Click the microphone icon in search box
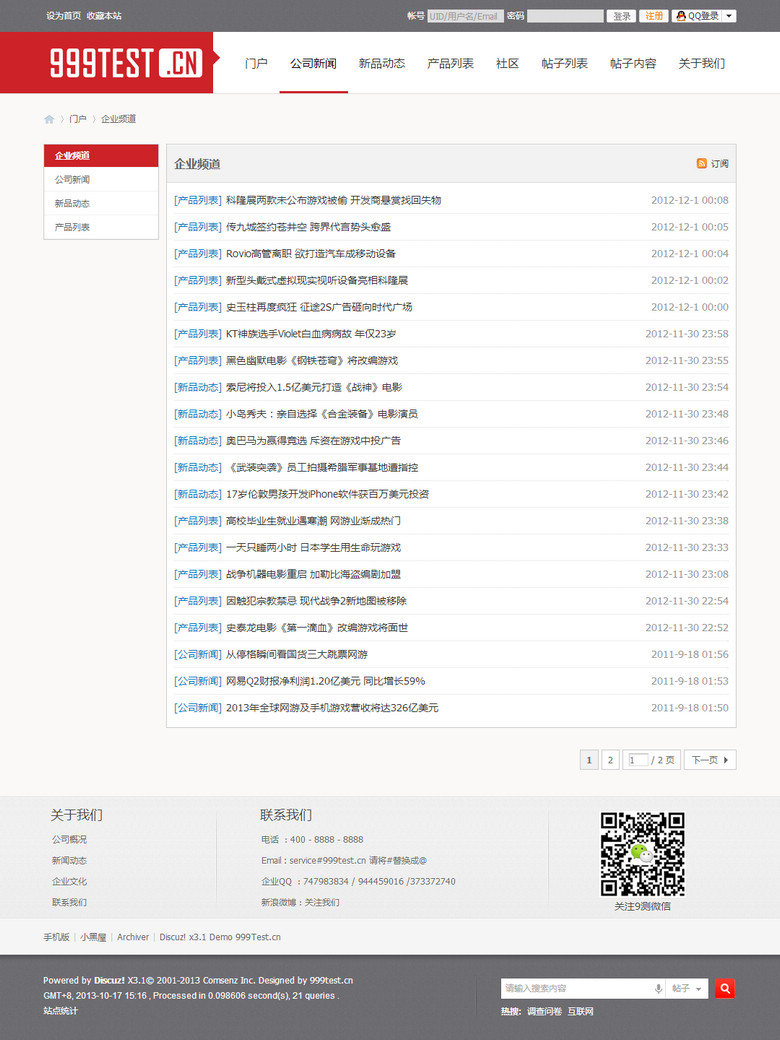The height and width of the screenshot is (1040, 780). (658, 989)
